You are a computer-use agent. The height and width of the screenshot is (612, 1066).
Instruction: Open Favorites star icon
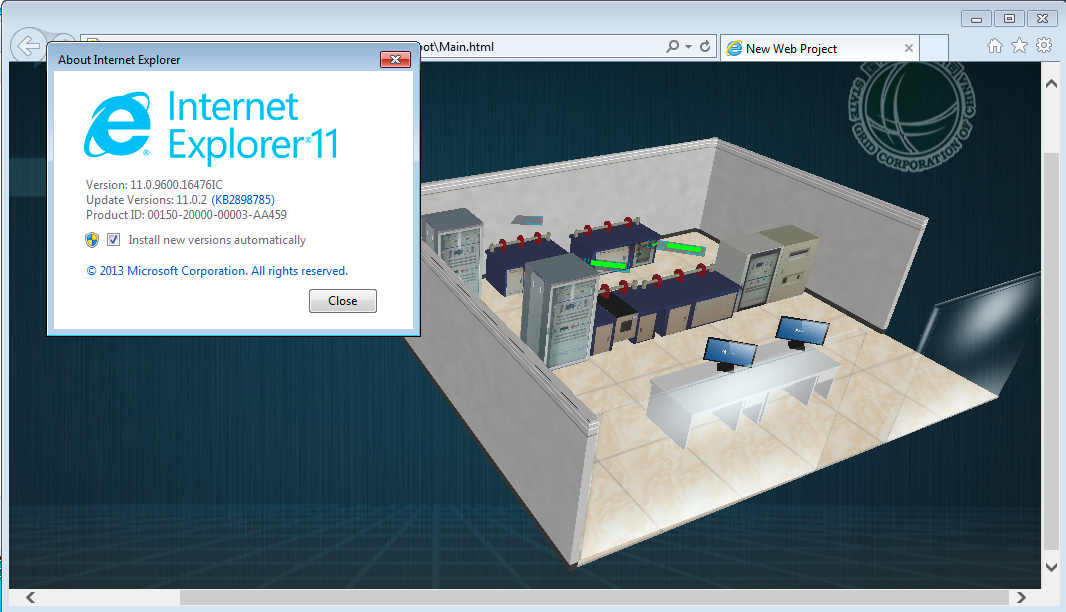coord(1019,46)
